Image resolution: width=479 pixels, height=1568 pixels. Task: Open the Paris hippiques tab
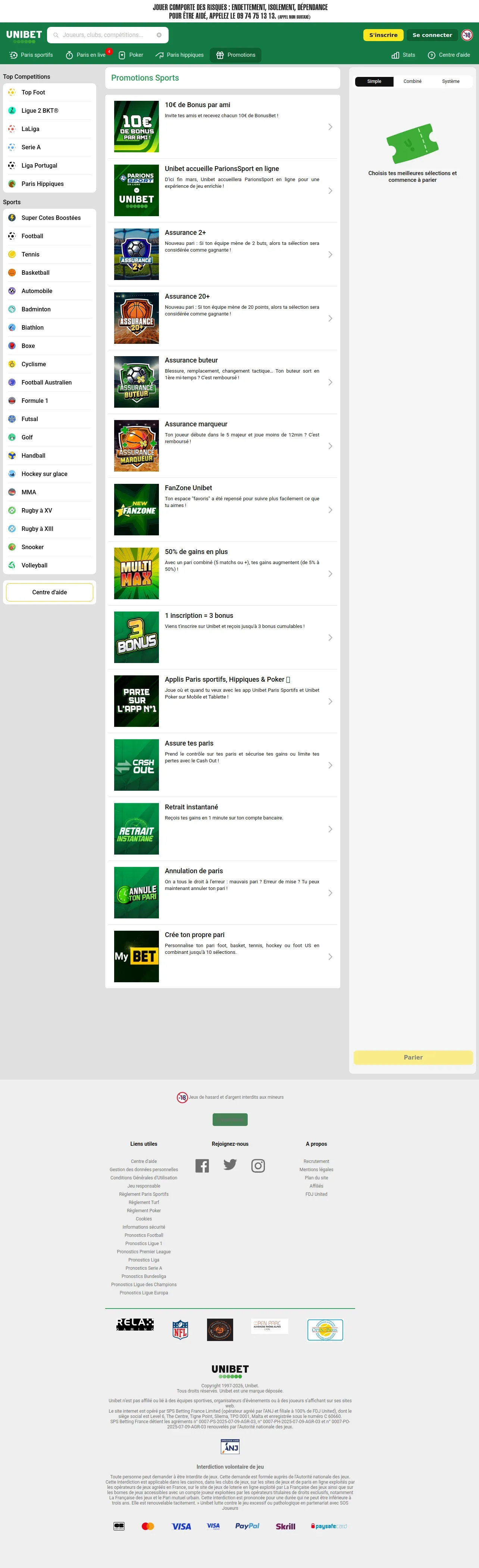click(x=179, y=55)
